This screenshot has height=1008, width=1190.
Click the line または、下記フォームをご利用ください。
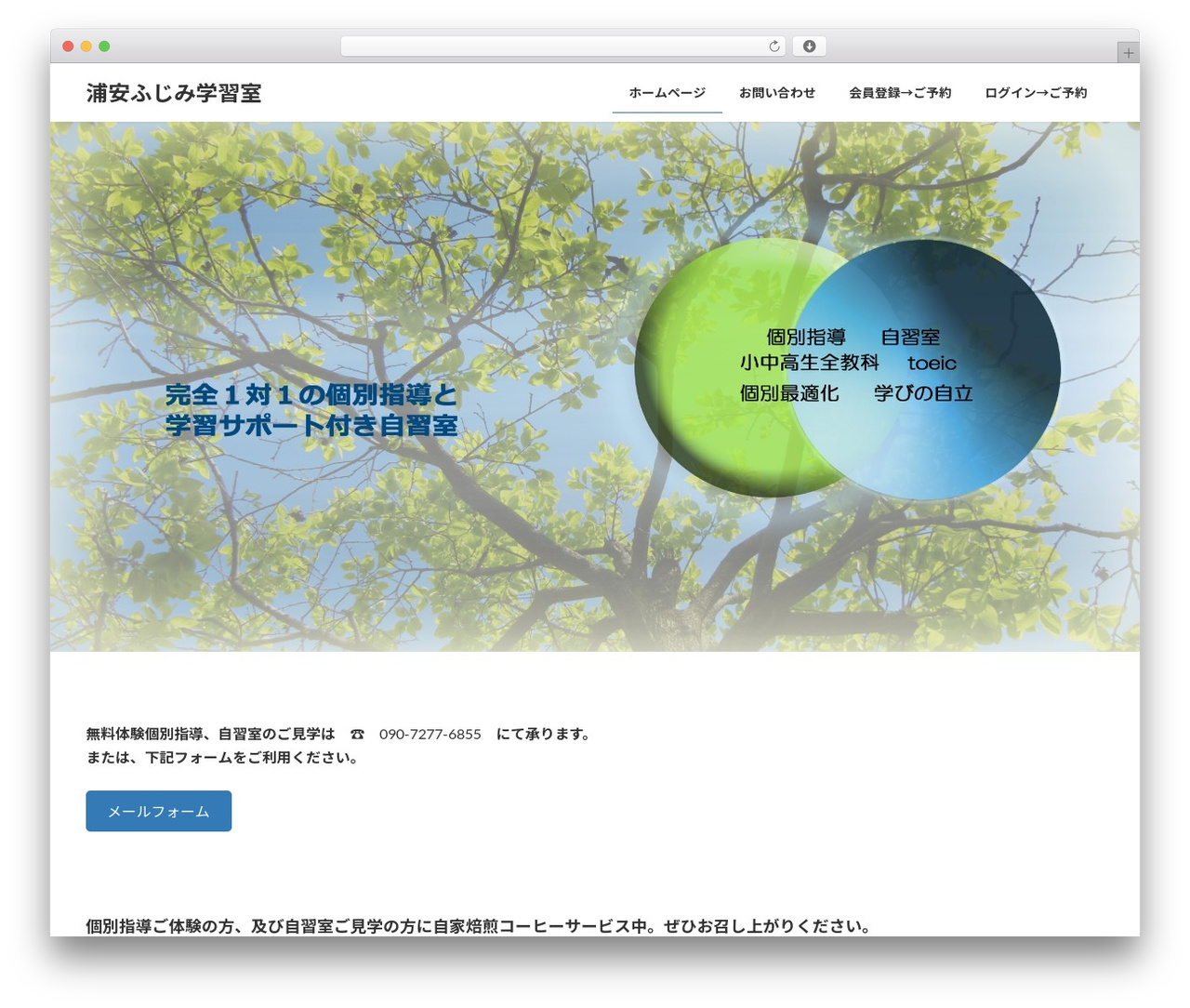click(223, 758)
